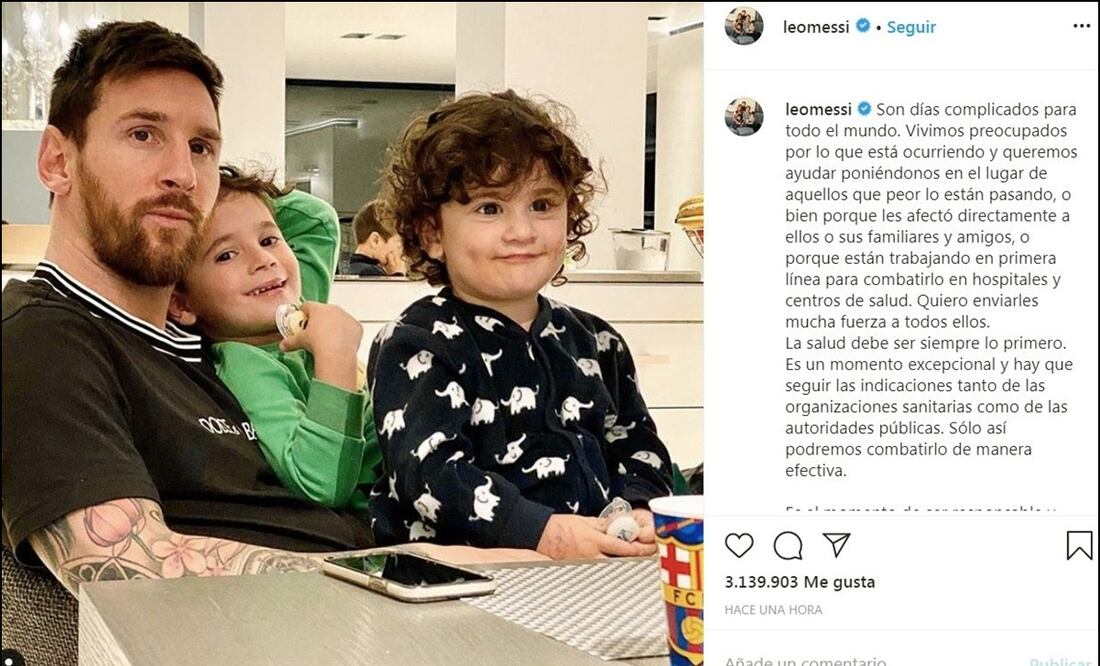The width and height of the screenshot is (1100, 666).
Task: Open comments via the speech bubble icon
Action: point(788,545)
